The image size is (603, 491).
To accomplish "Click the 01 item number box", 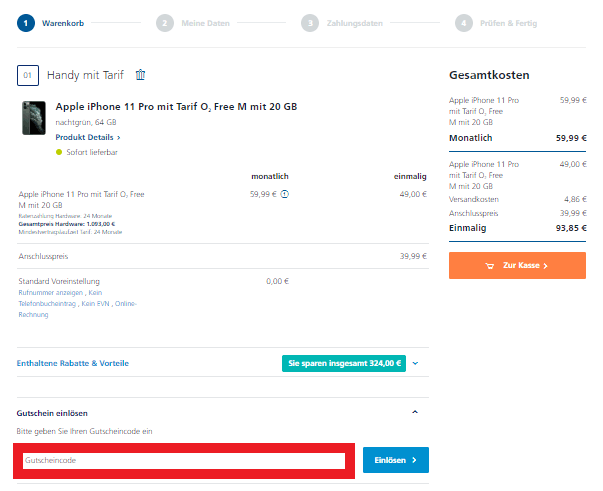I will [28, 75].
